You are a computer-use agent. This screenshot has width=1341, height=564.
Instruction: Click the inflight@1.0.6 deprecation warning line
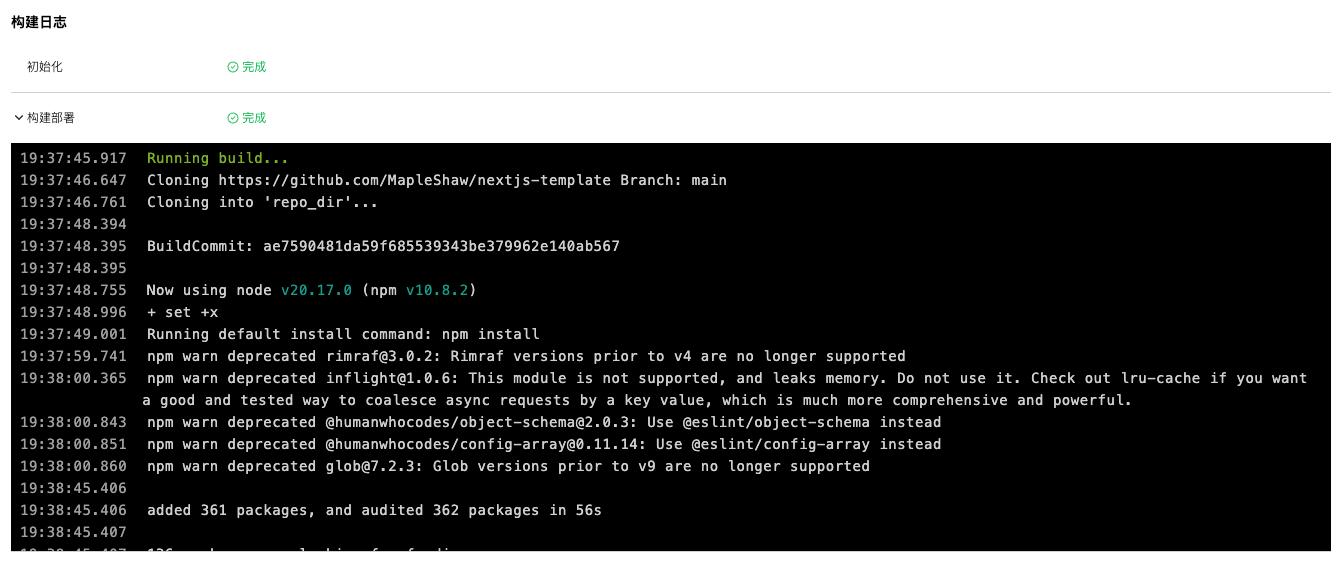[726, 379]
